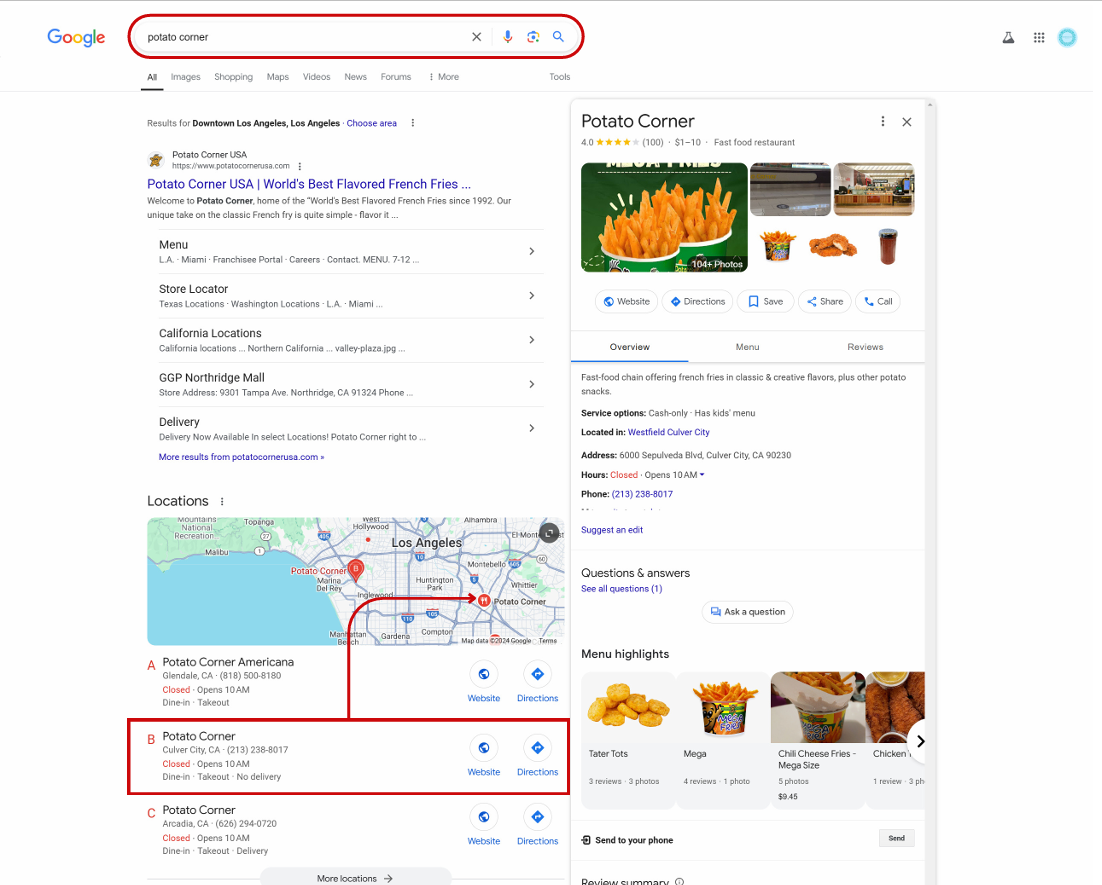
Task: Expand the Store Locator sitelink
Action: [531, 296]
